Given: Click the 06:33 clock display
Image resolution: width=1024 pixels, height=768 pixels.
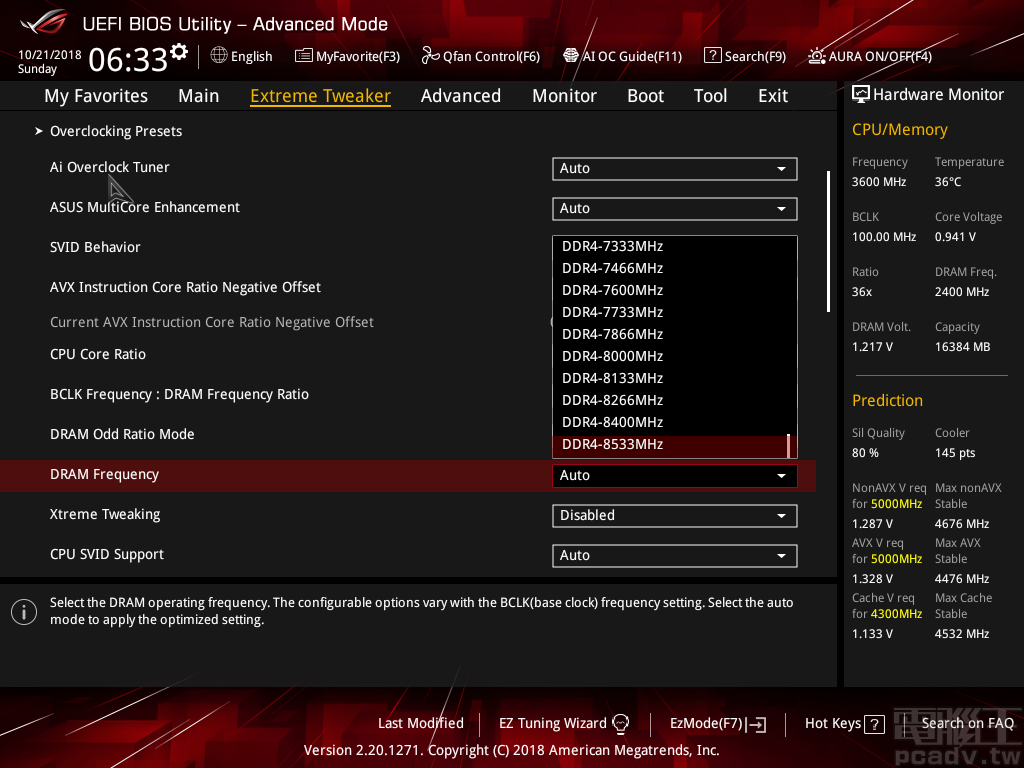Looking at the screenshot, I should 129,59.
